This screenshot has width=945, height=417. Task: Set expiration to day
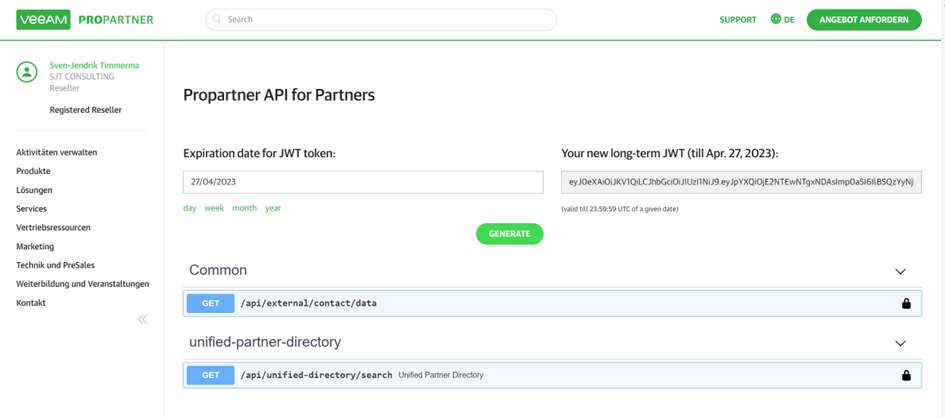coord(190,208)
